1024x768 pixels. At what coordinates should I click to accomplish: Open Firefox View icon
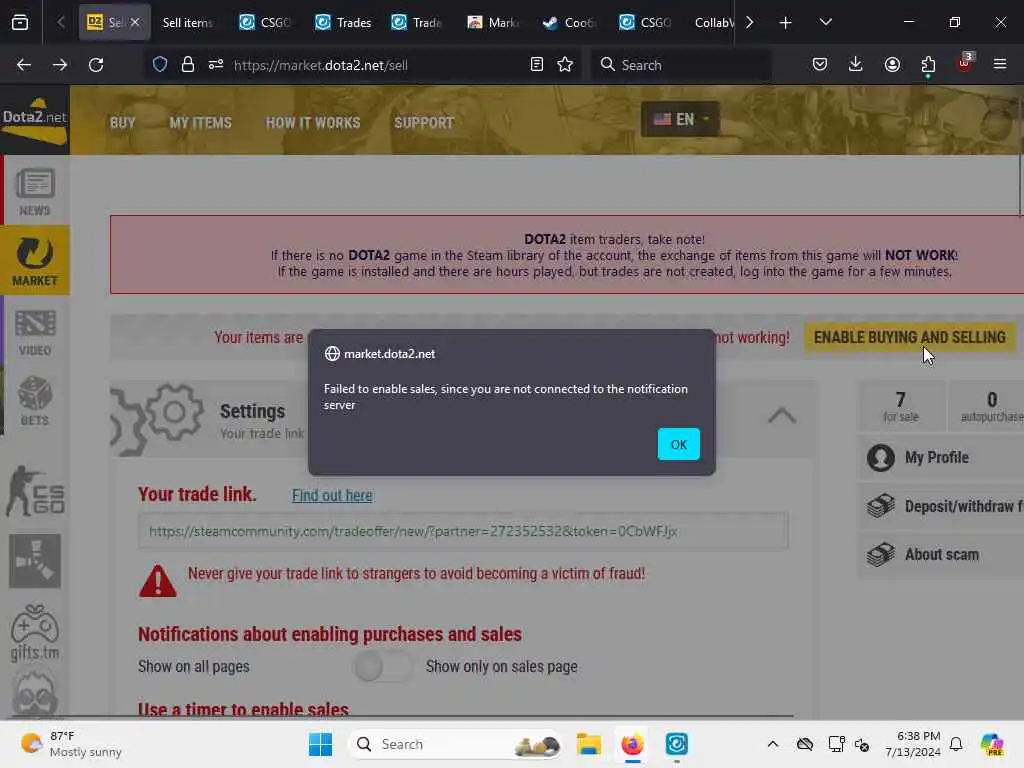tap(20, 23)
